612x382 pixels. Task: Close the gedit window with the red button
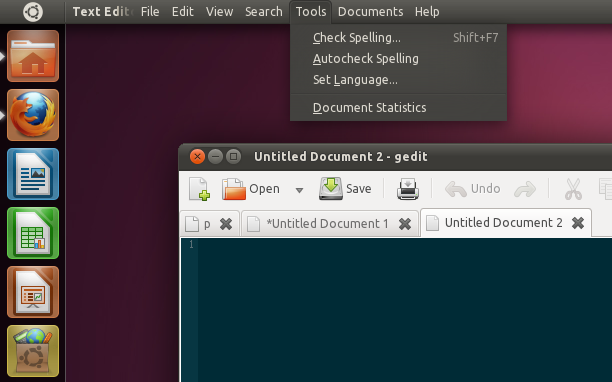(197, 157)
